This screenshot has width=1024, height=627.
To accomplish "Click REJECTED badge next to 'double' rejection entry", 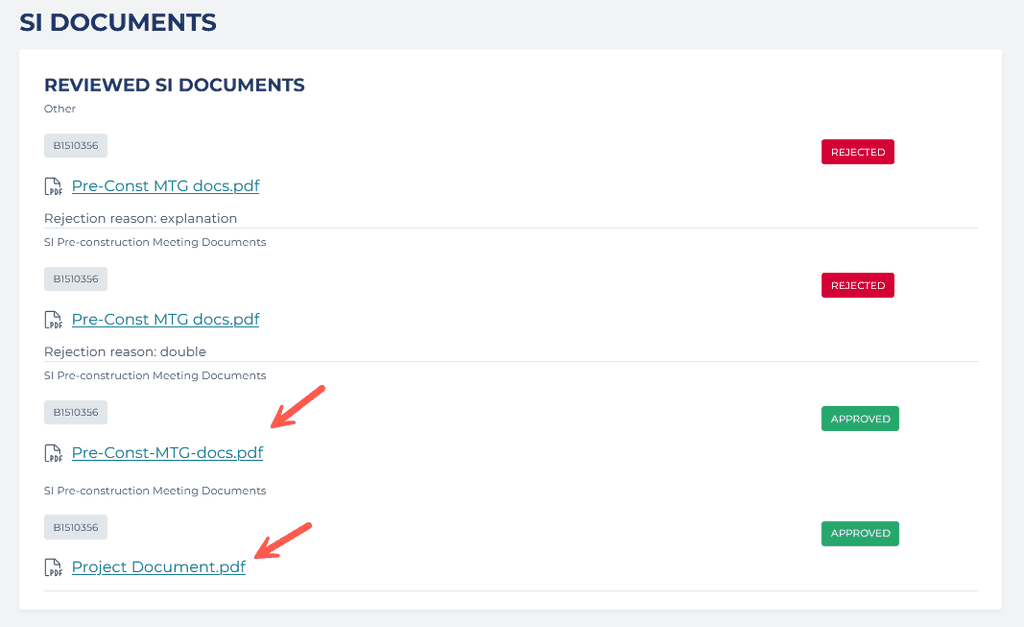I will click(857, 285).
